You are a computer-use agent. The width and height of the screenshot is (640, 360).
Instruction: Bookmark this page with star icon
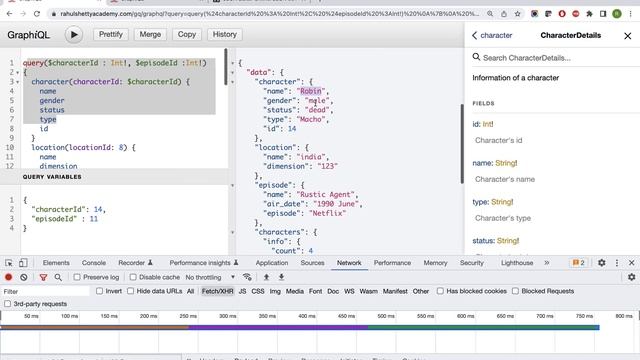pos(518,14)
